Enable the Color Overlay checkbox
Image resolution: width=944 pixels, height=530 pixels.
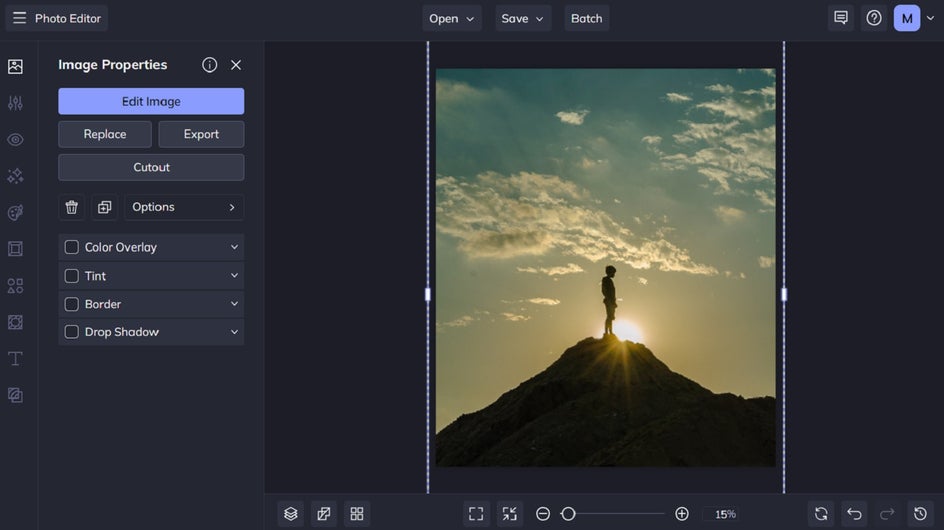(x=72, y=247)
